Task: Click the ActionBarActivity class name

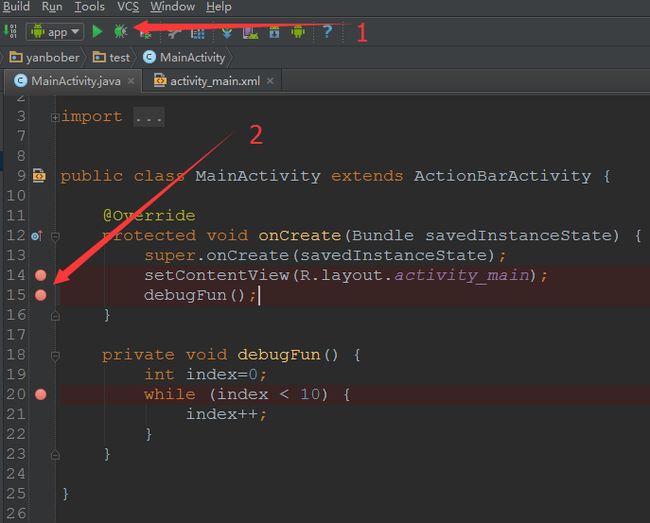Action: [x=502, y=176]
